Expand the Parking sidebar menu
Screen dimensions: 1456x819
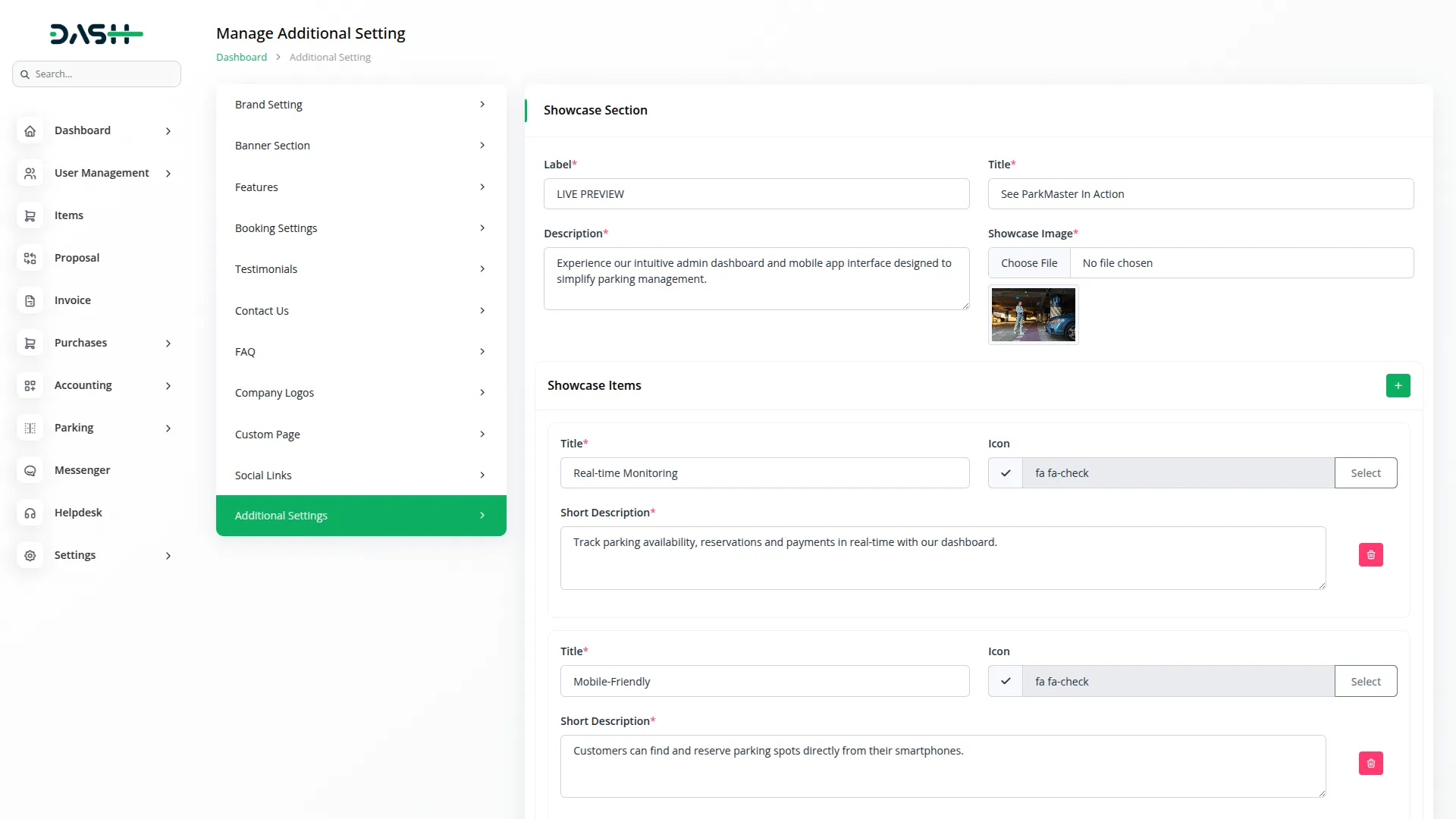(168, 428)
